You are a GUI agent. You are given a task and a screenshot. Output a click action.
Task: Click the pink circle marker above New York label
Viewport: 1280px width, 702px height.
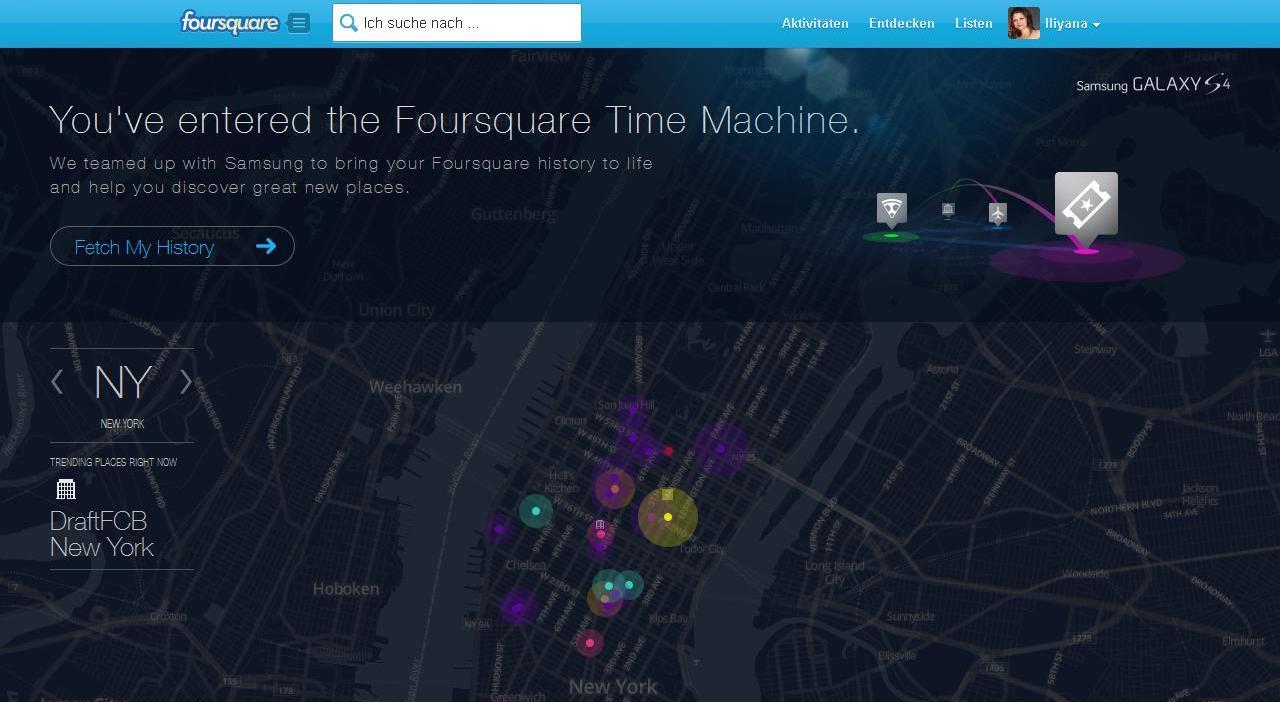[x=590, y=643]
